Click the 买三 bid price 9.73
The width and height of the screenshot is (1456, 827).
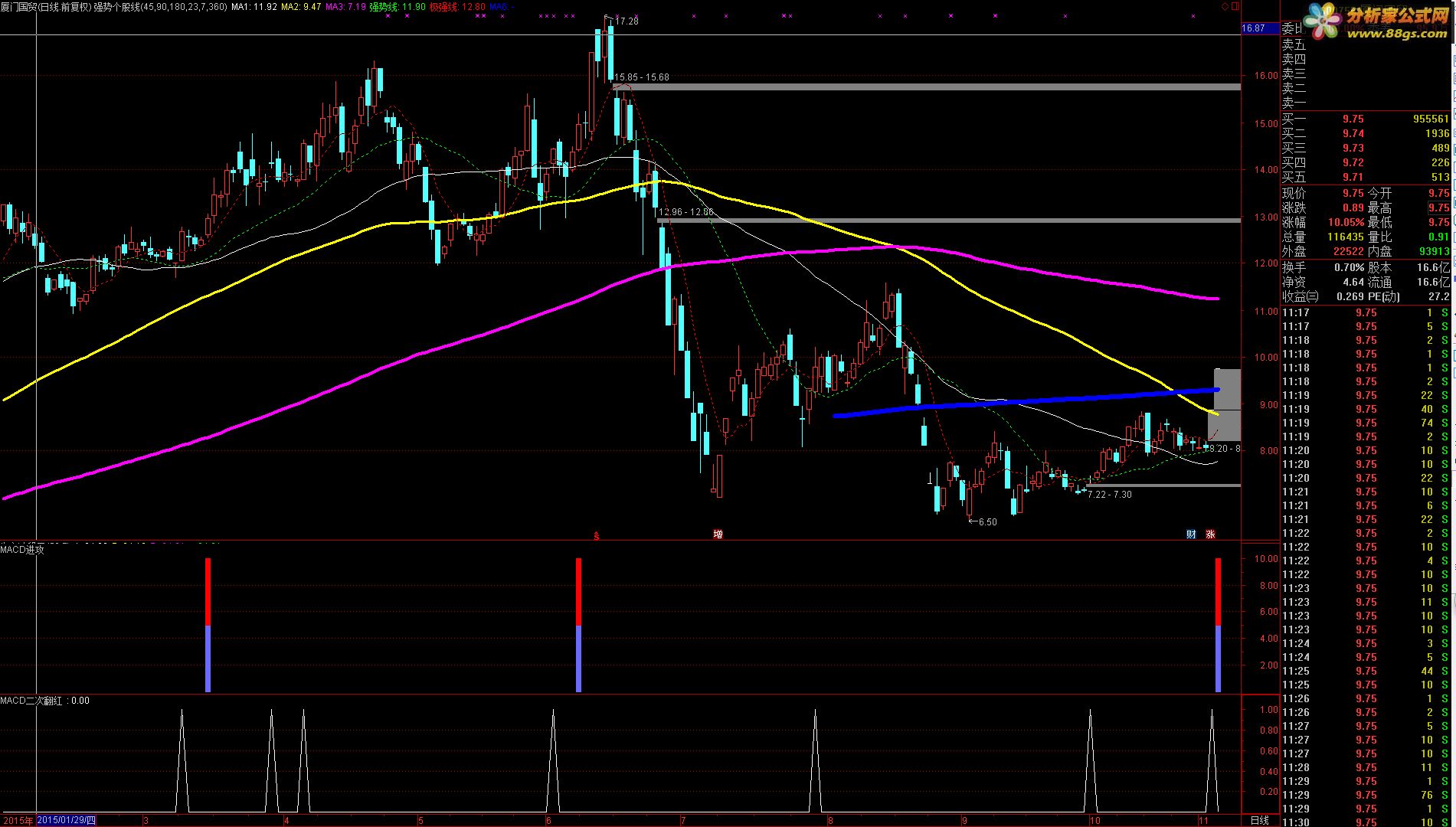[x=1353, y=148]
